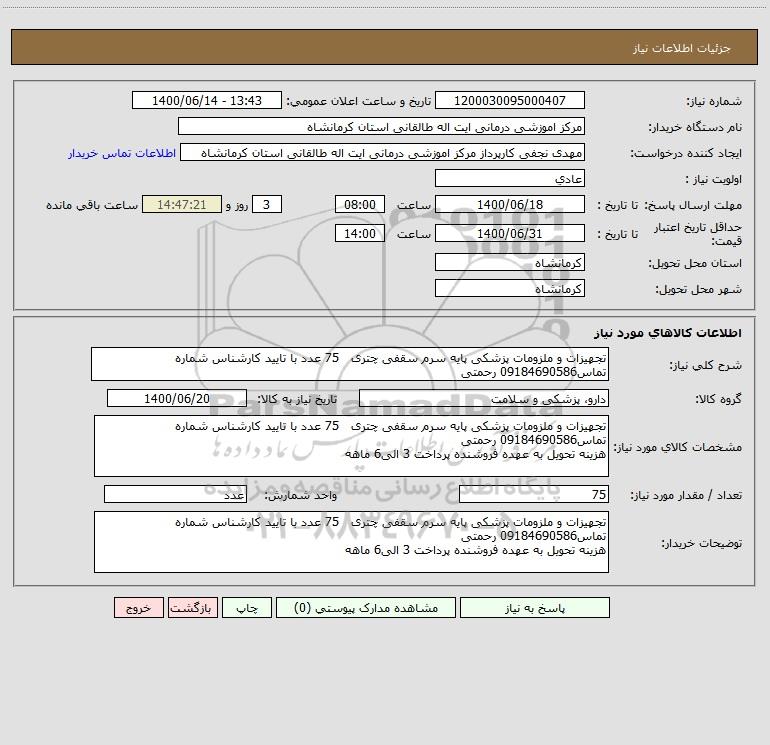Click the 'اولویت نیاز :' label

(x=714, y=179)
